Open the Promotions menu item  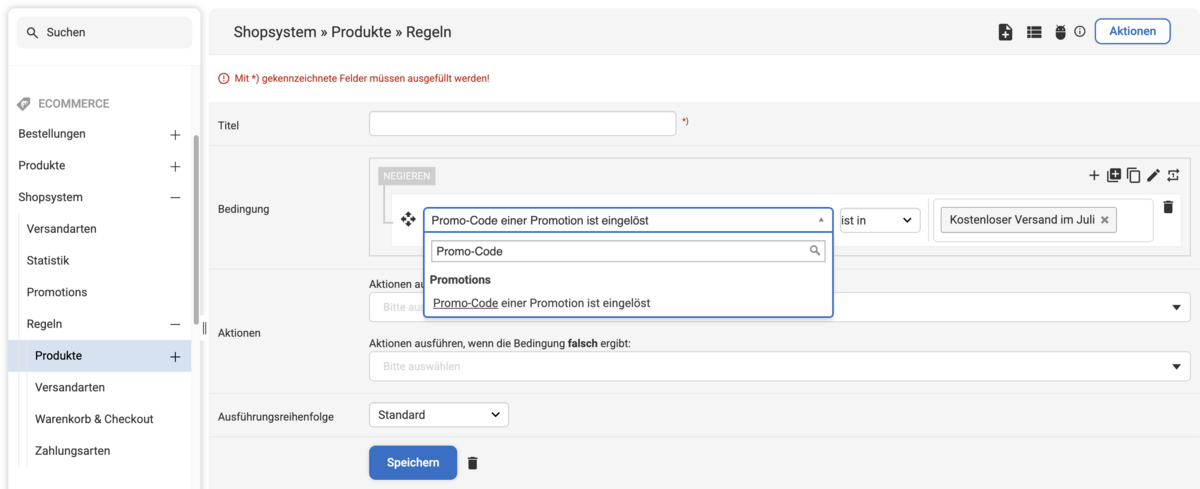click(57, 292)
